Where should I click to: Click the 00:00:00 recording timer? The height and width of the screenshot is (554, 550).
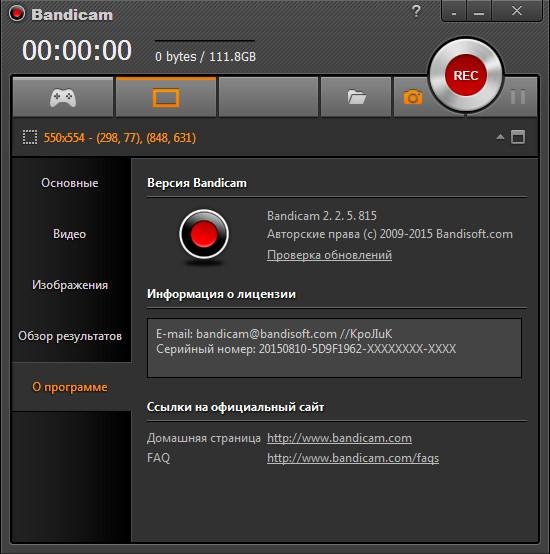tap(77, 50)
